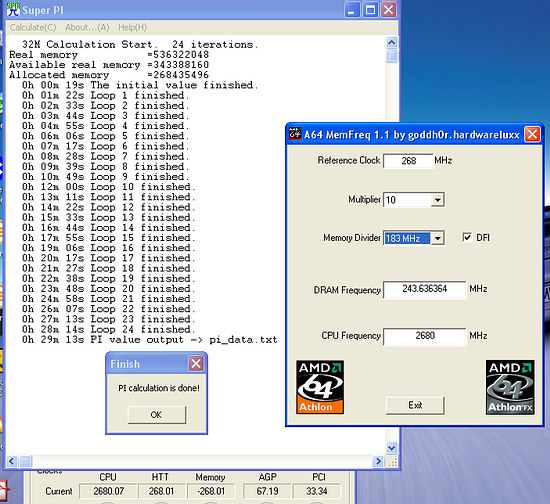The image size is (550, 504).
Task: Open the Help(H) menu
Action: [x=133, y=27]
